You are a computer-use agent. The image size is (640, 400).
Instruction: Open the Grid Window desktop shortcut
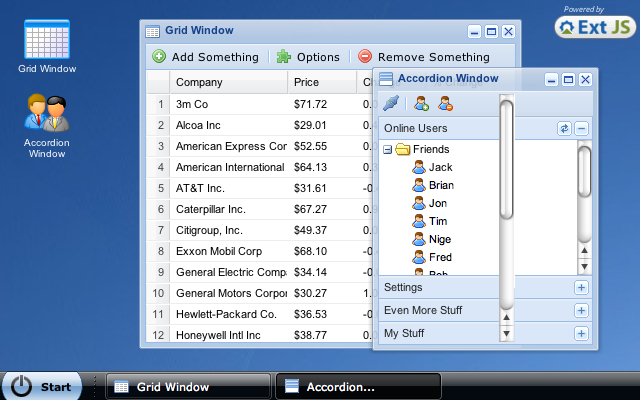(x=47, y=46)
